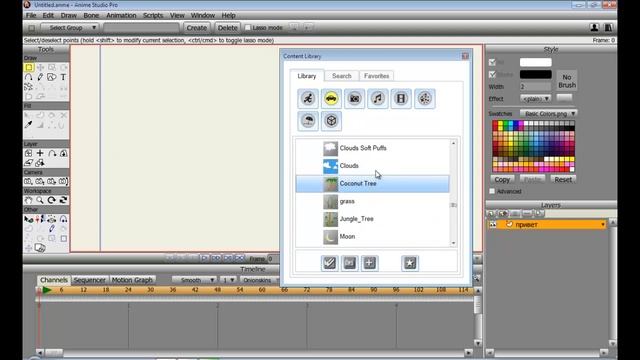This screenshot has height=360, width=640.
Task: Open the привет layer dropdown arrow
Action: click(602, 224)
